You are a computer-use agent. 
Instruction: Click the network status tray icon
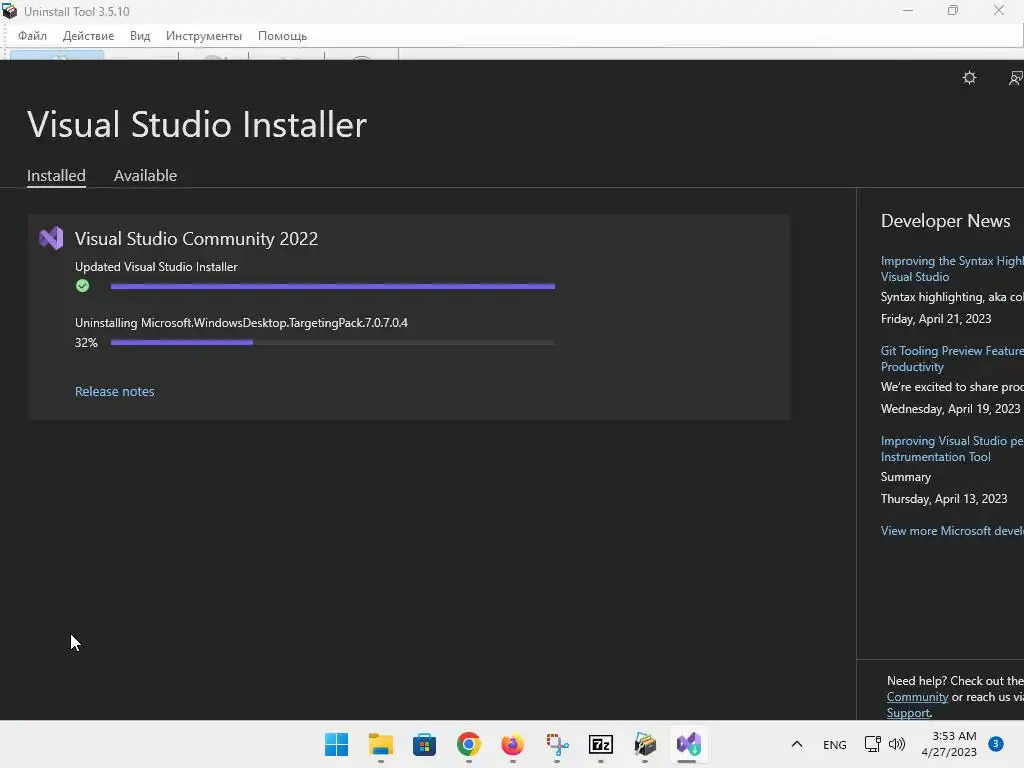click(872, 744)
